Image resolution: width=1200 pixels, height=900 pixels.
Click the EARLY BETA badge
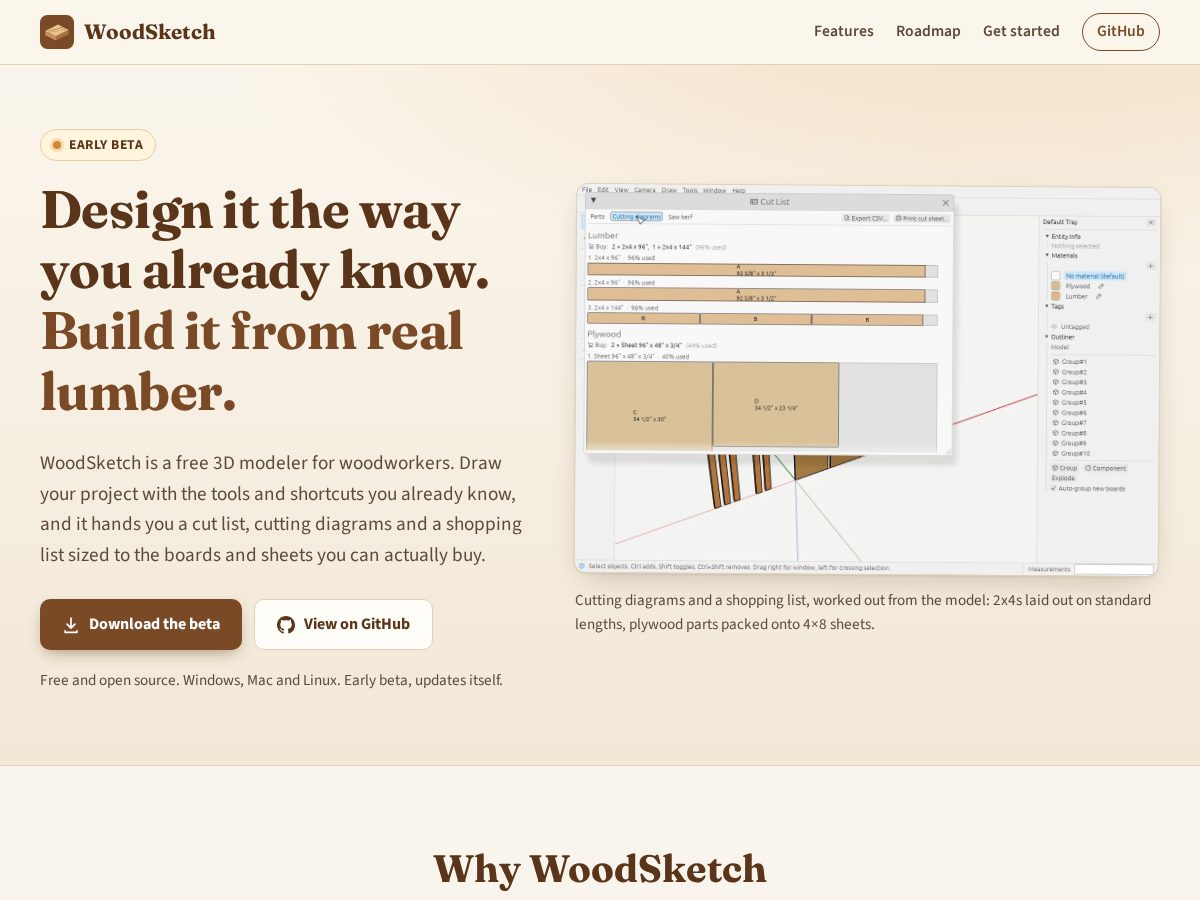tap(98, 145)
